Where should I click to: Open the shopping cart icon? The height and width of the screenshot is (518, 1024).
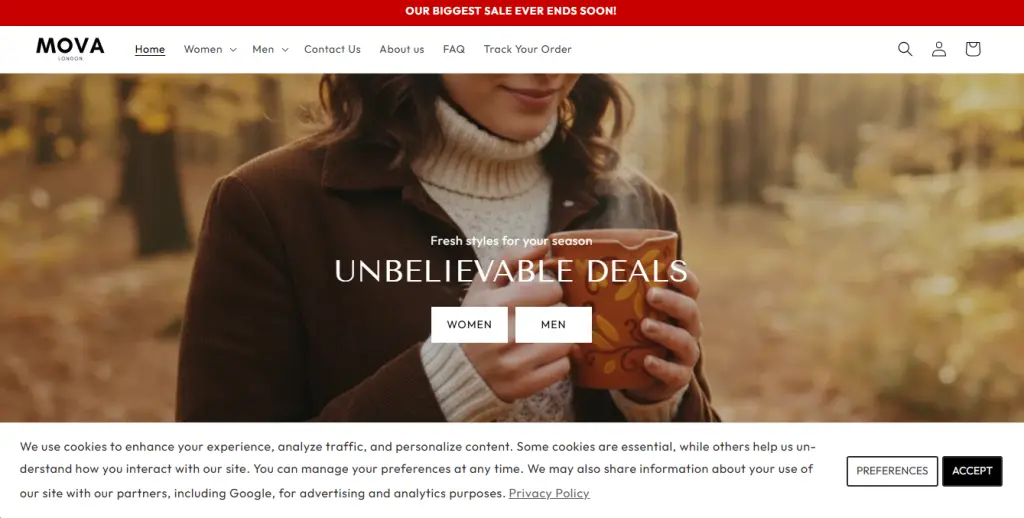pos(972,49)
